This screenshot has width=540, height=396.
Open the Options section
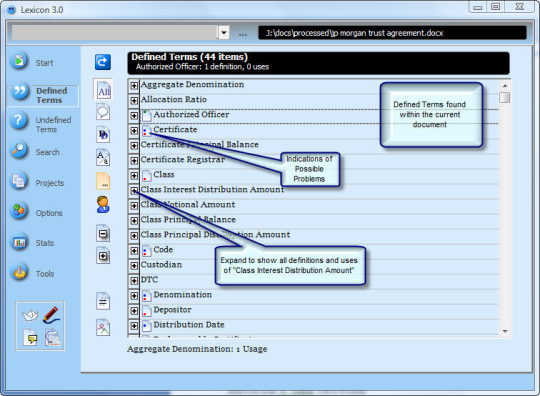point(37,212)
